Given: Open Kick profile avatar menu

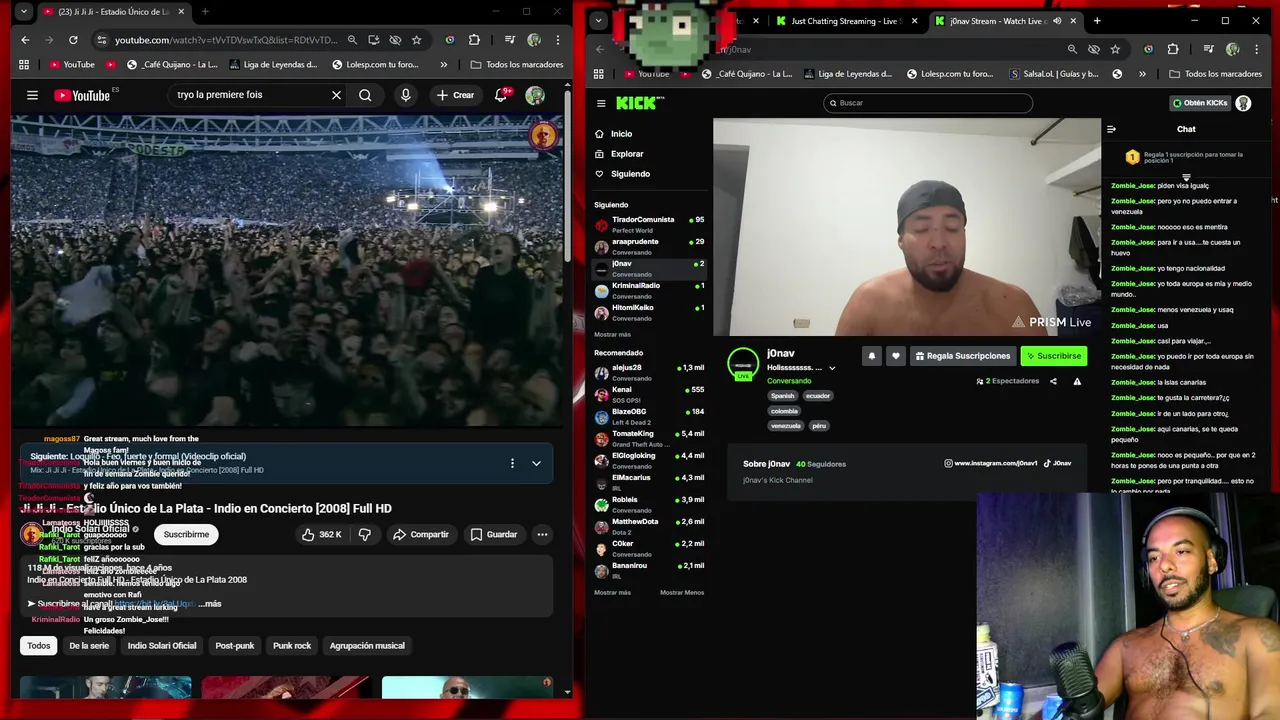Looking at the screenshot, I should [1243, 103].
